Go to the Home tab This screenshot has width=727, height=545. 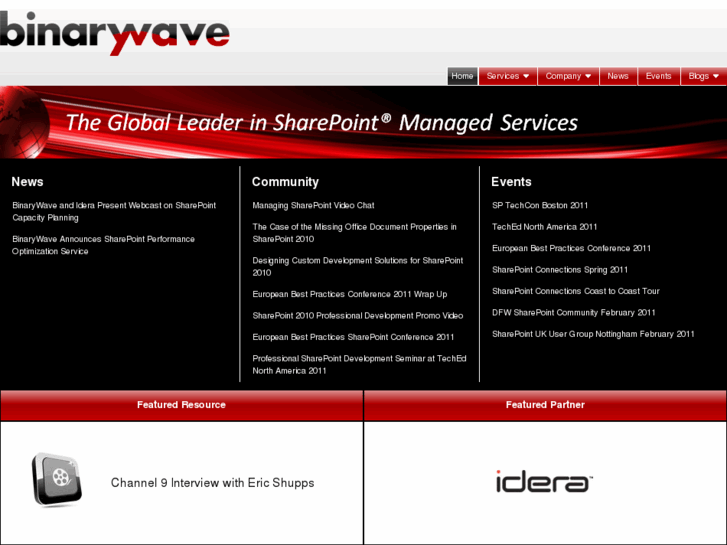[x=462, y=76]
